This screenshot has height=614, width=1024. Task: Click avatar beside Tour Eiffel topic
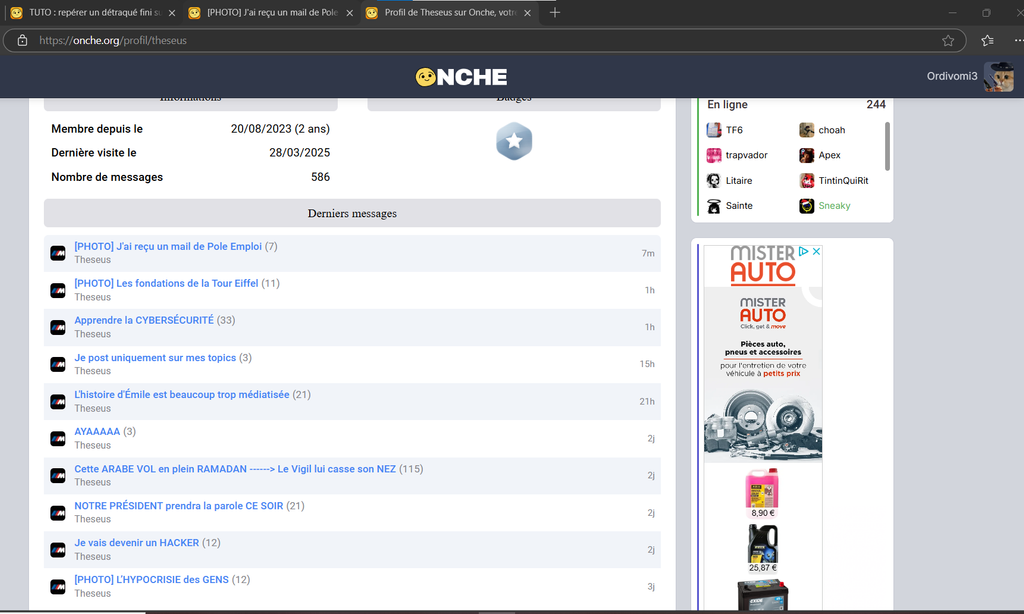[x=58, y=290]
